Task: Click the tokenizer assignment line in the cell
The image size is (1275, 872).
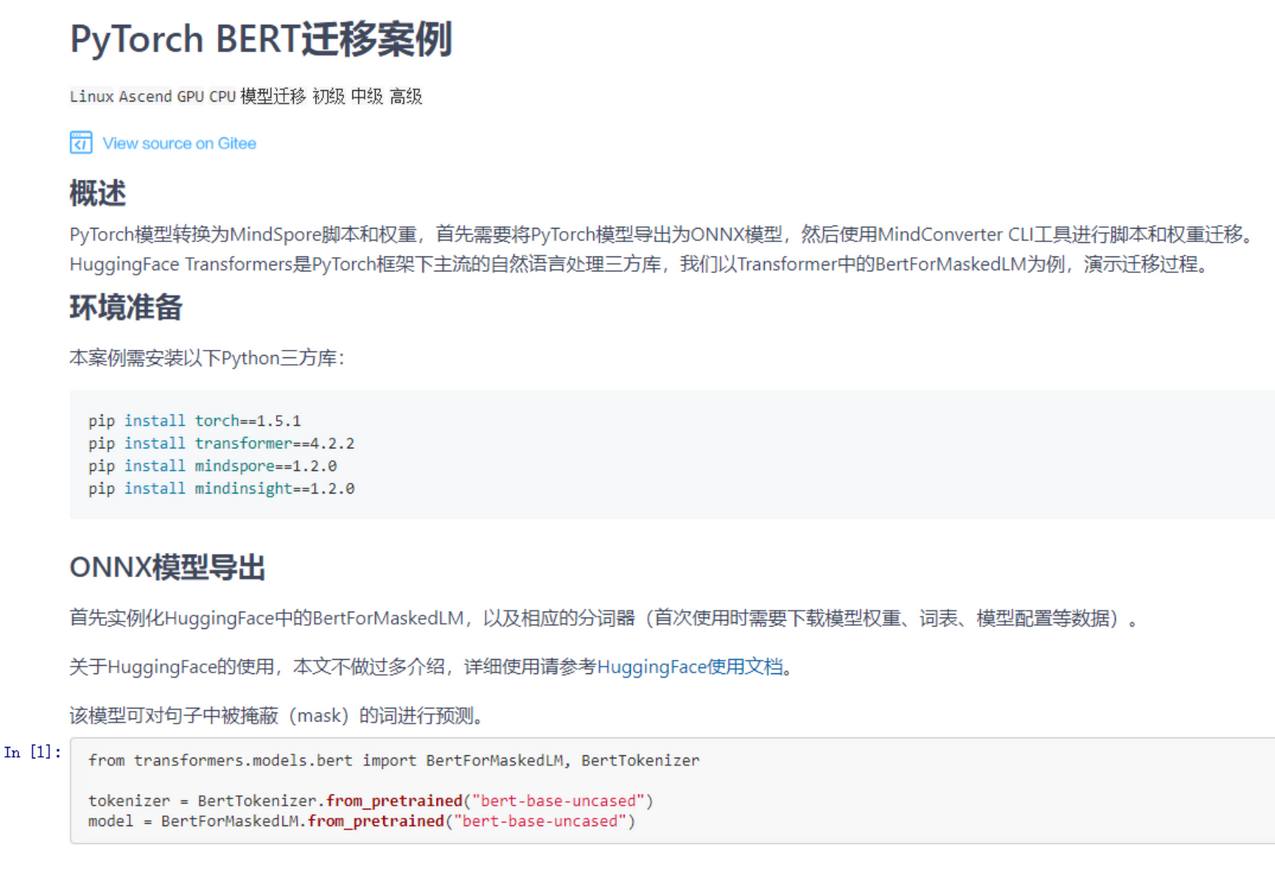Action: pos(370,801)
